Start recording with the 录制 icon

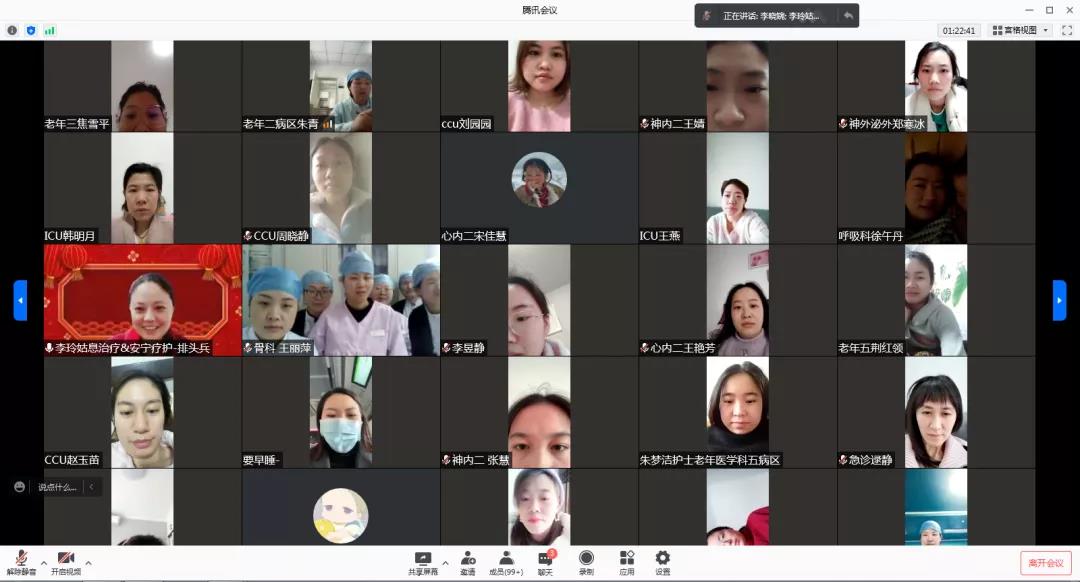coord(586,561)
